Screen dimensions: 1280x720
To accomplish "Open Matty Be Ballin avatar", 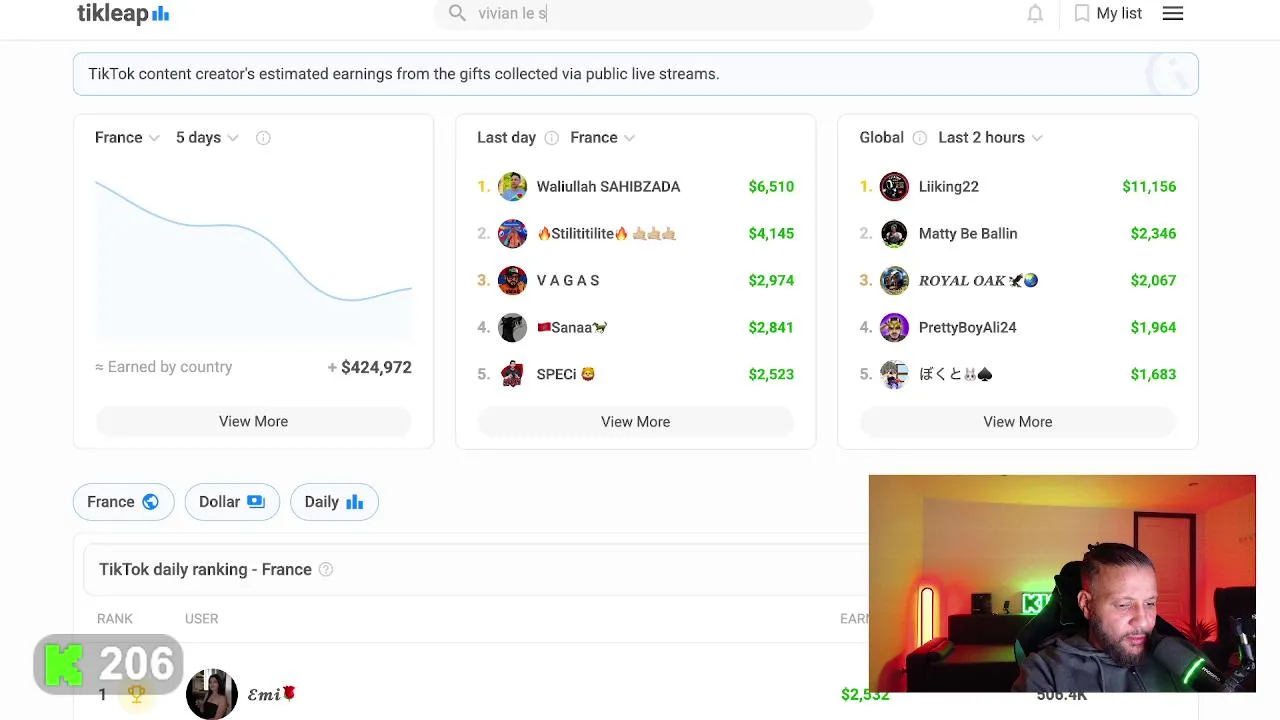I will pos(894,234).
